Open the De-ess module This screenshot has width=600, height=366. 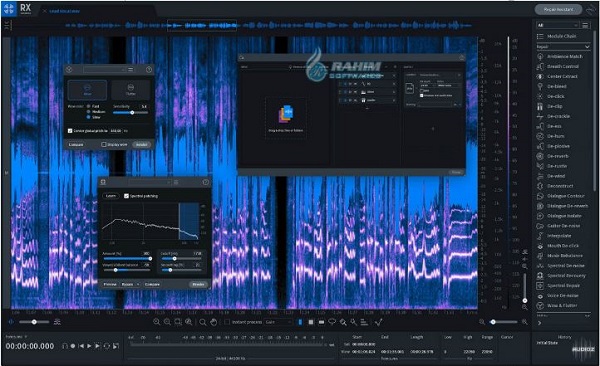coord(549,126)
